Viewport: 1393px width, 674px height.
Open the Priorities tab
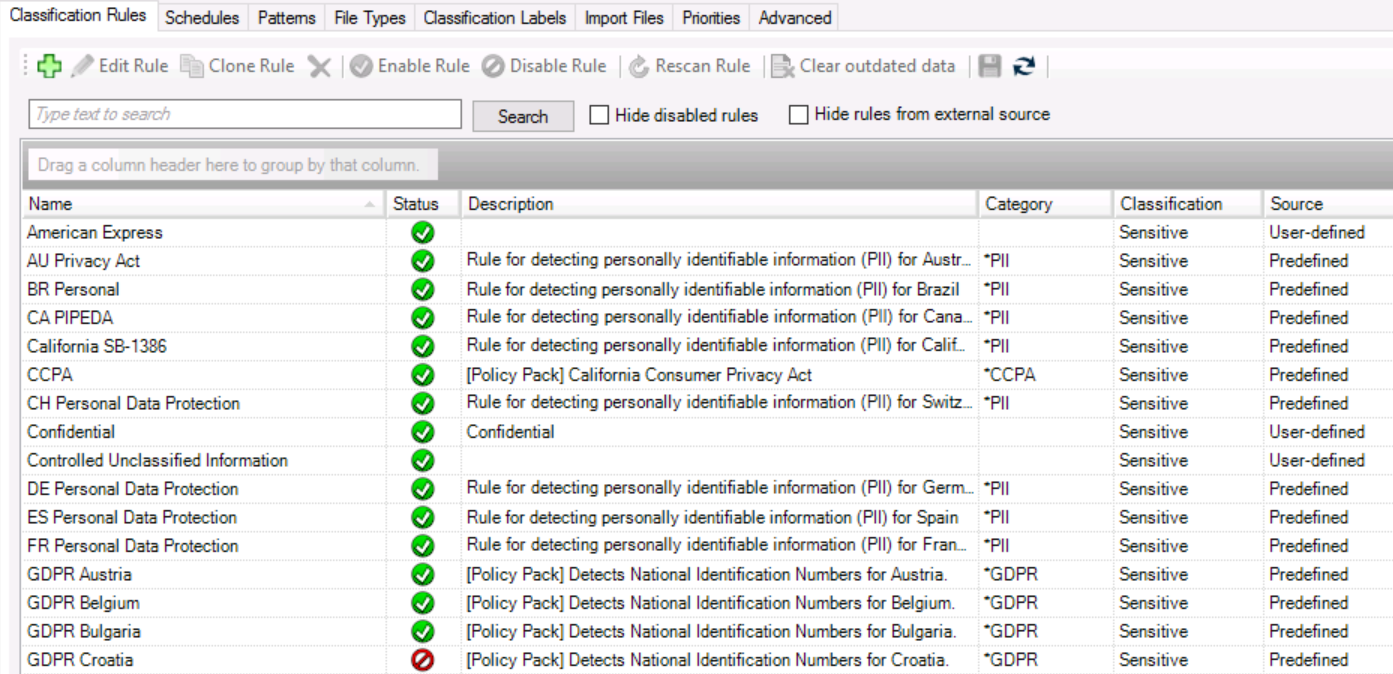click(x=710, y=17)
